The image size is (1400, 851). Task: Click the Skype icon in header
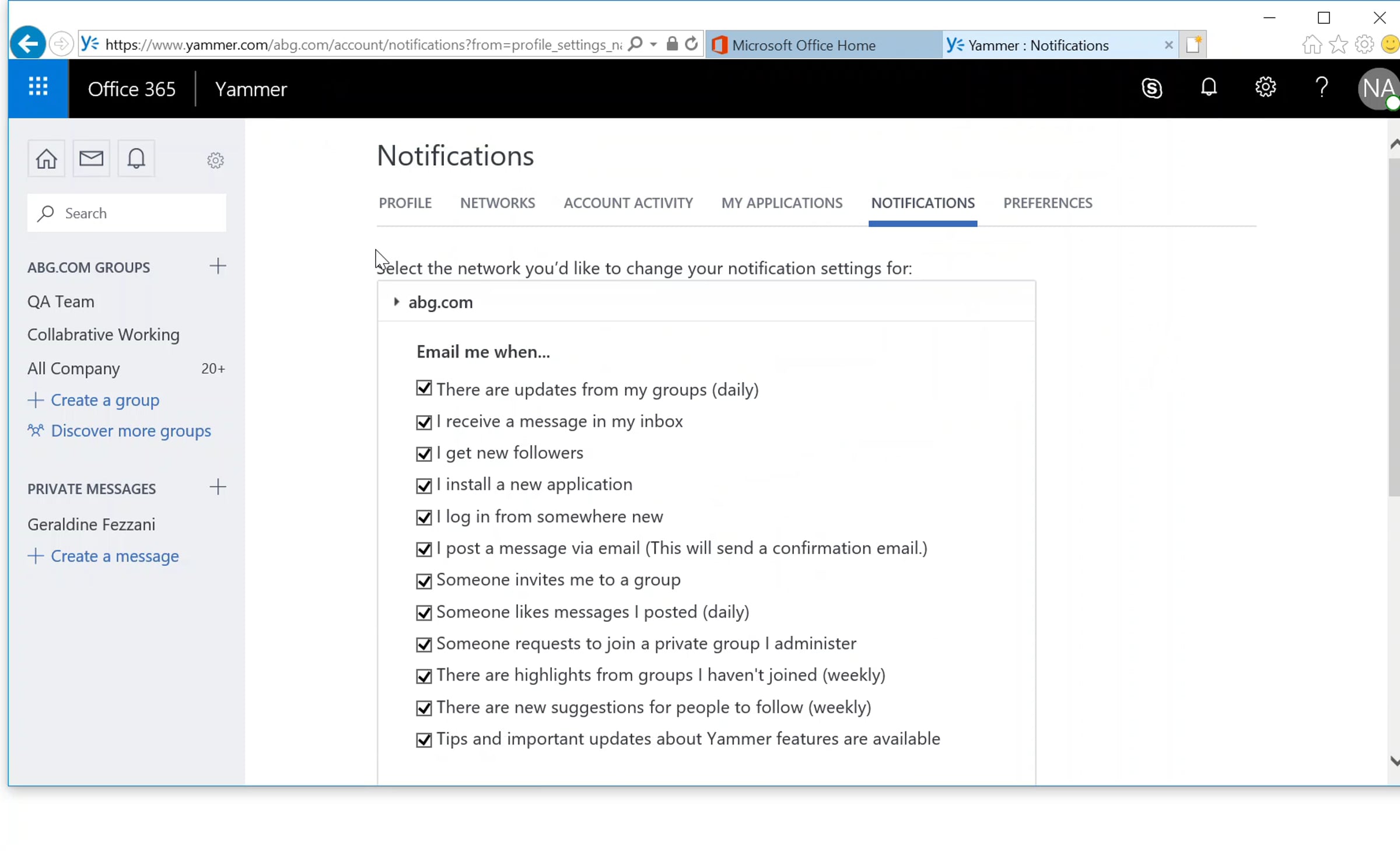point(1151,88)
